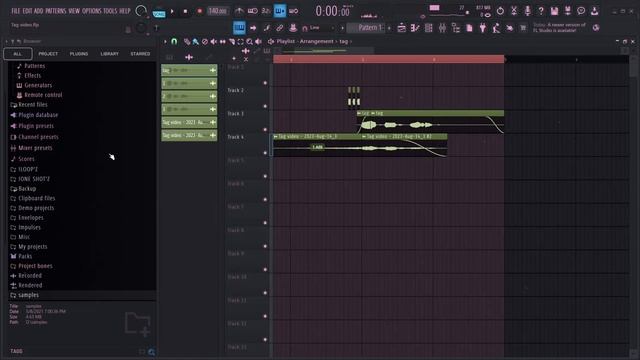
Task: Open the FILE menu
Action: (16, 11)
